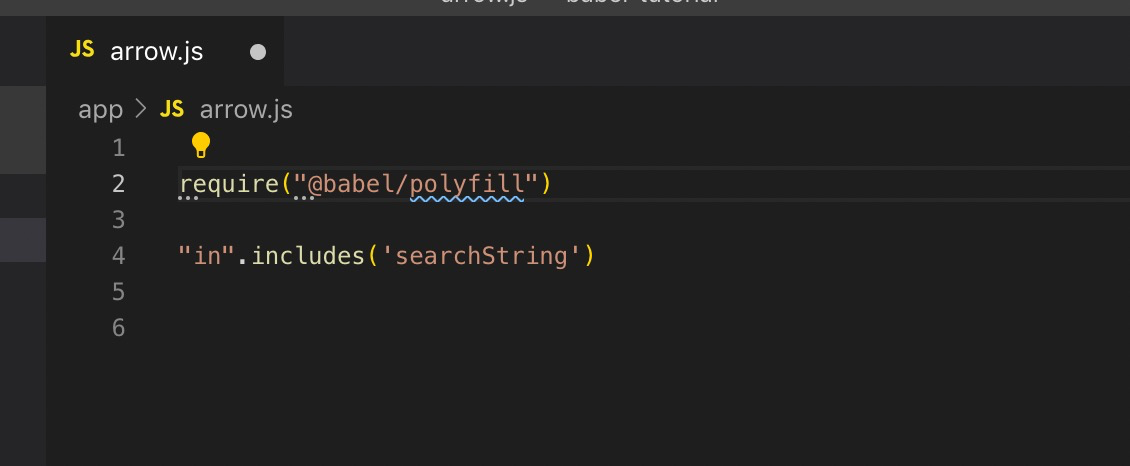Click the lightbulb quick fix icon
This screenshot has width=1130, height=466.
tap(201, 146)
